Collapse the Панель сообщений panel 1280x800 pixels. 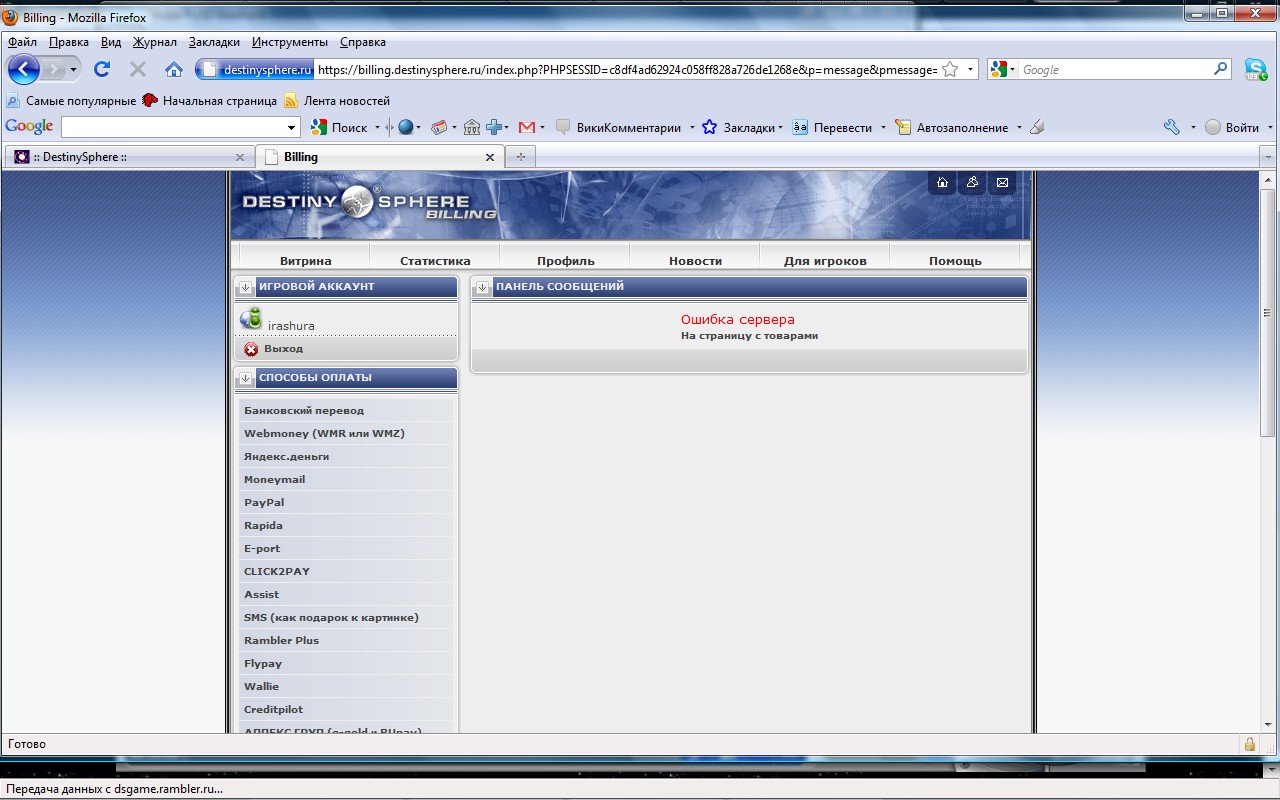pyautogui.click(x=483, y=287)
